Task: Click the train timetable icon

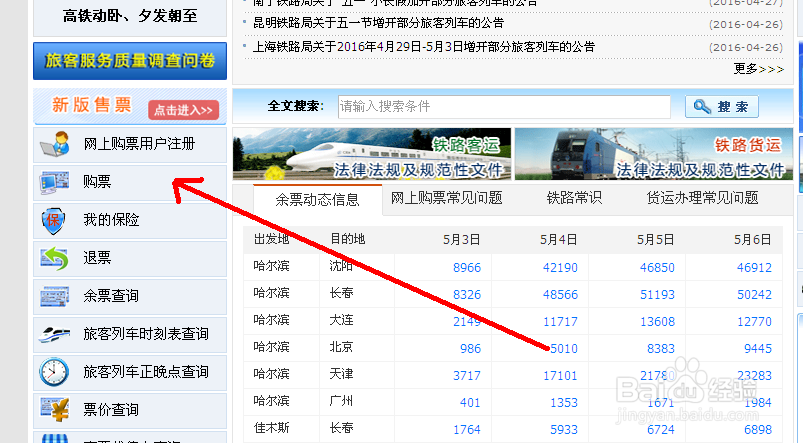Action: point(54,334)
